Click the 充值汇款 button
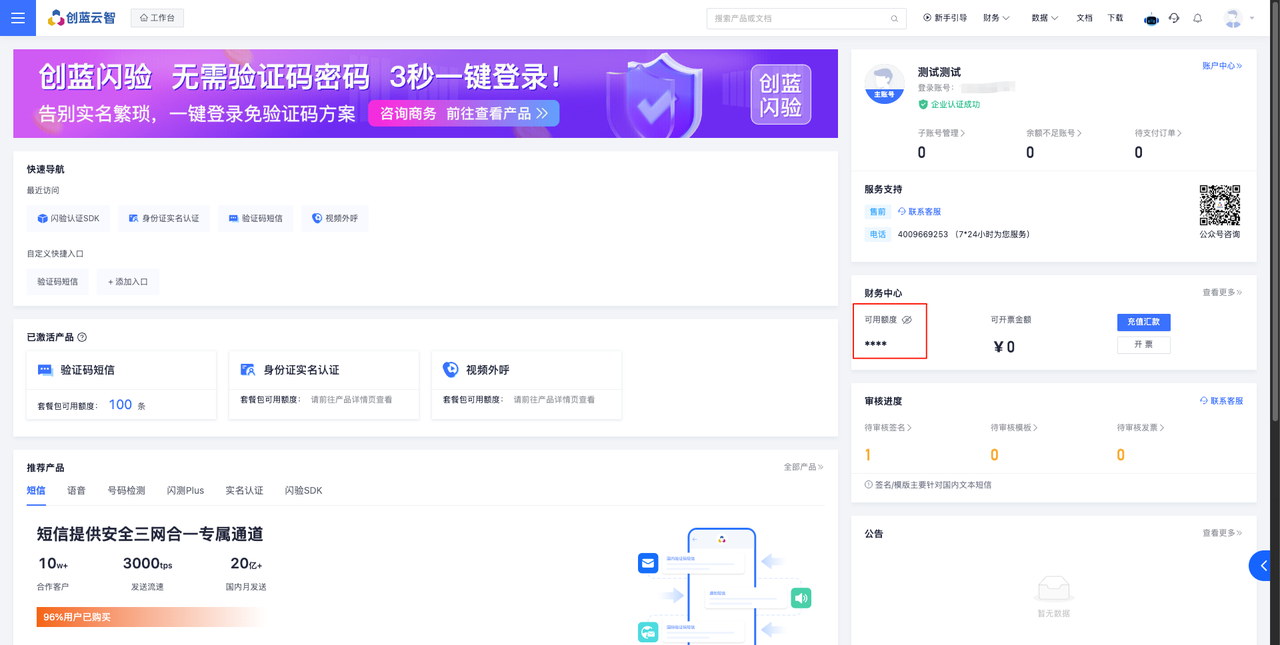This screenshot has width=1280, height=645. pos(1143,322)
